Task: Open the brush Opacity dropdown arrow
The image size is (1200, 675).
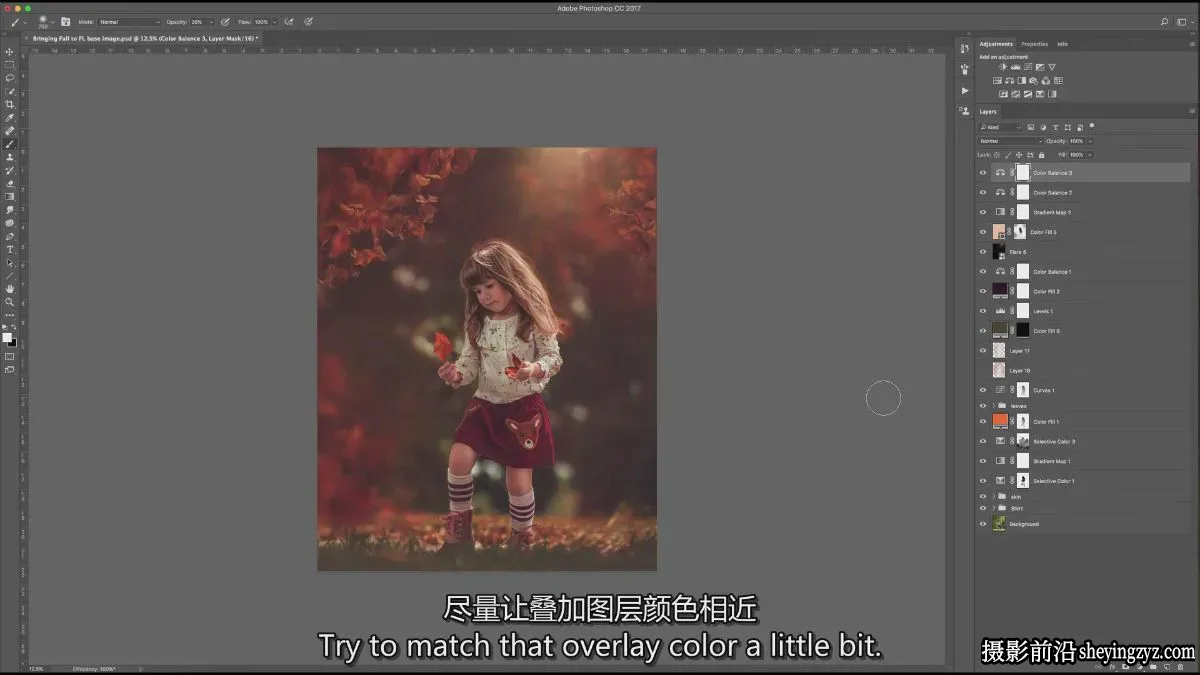Action: 211,21
